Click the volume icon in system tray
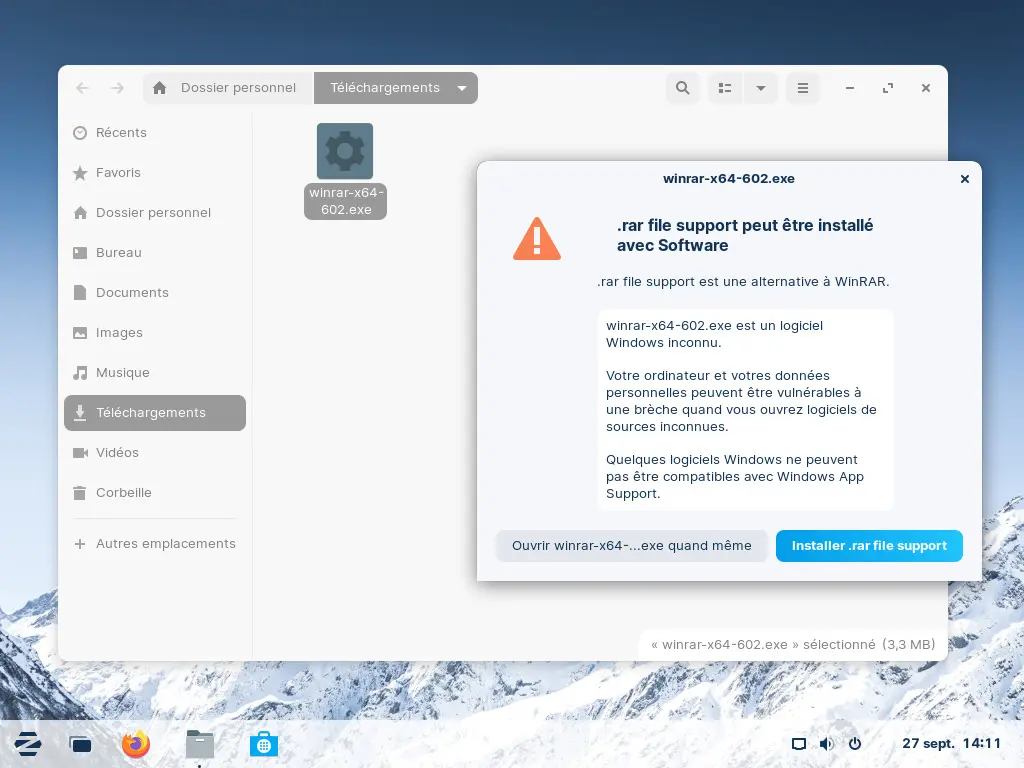 click(826, 744)
